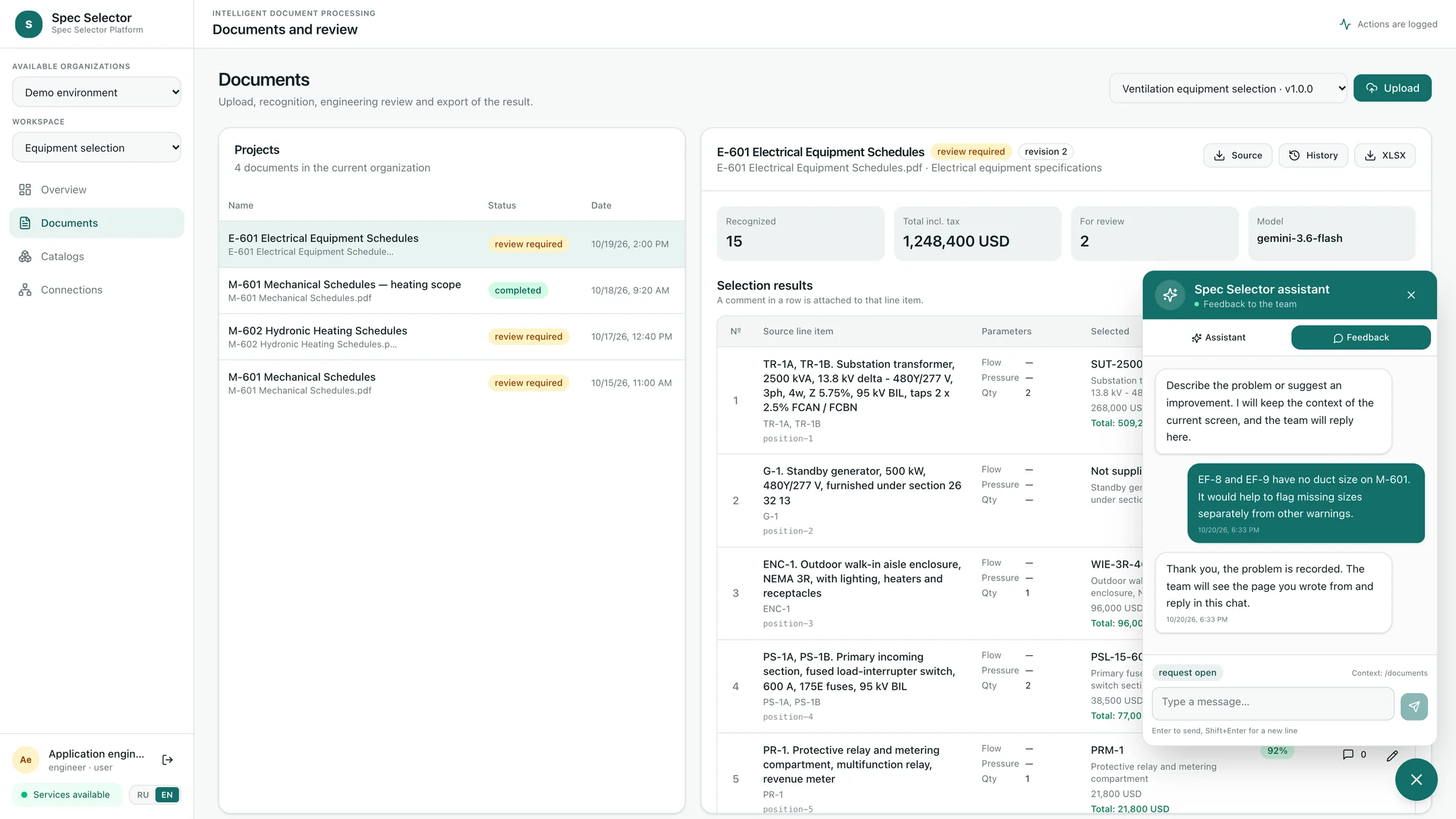Edit the PR-1 line item pencil icon
The width and height of the screenshot is (1456, 819).
coord(1392,756)
